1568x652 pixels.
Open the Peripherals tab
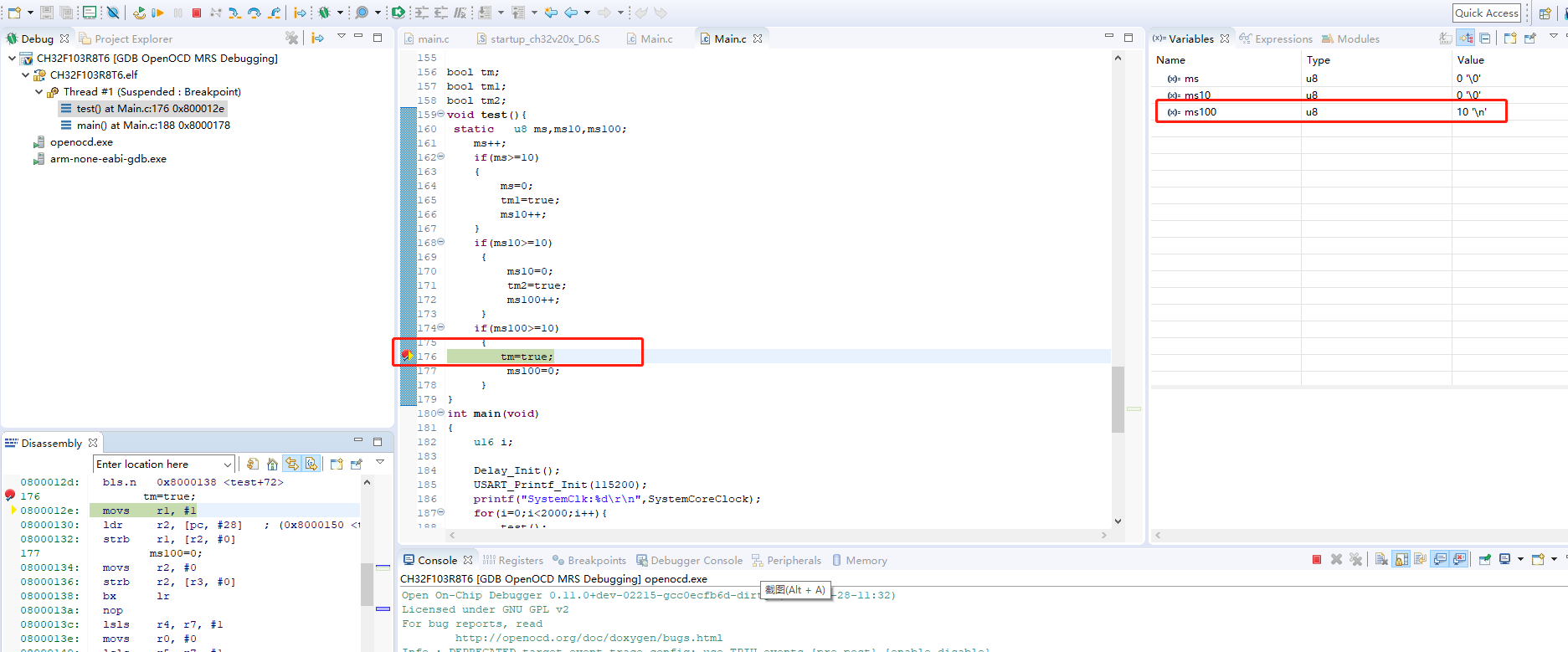coord(786,560)
